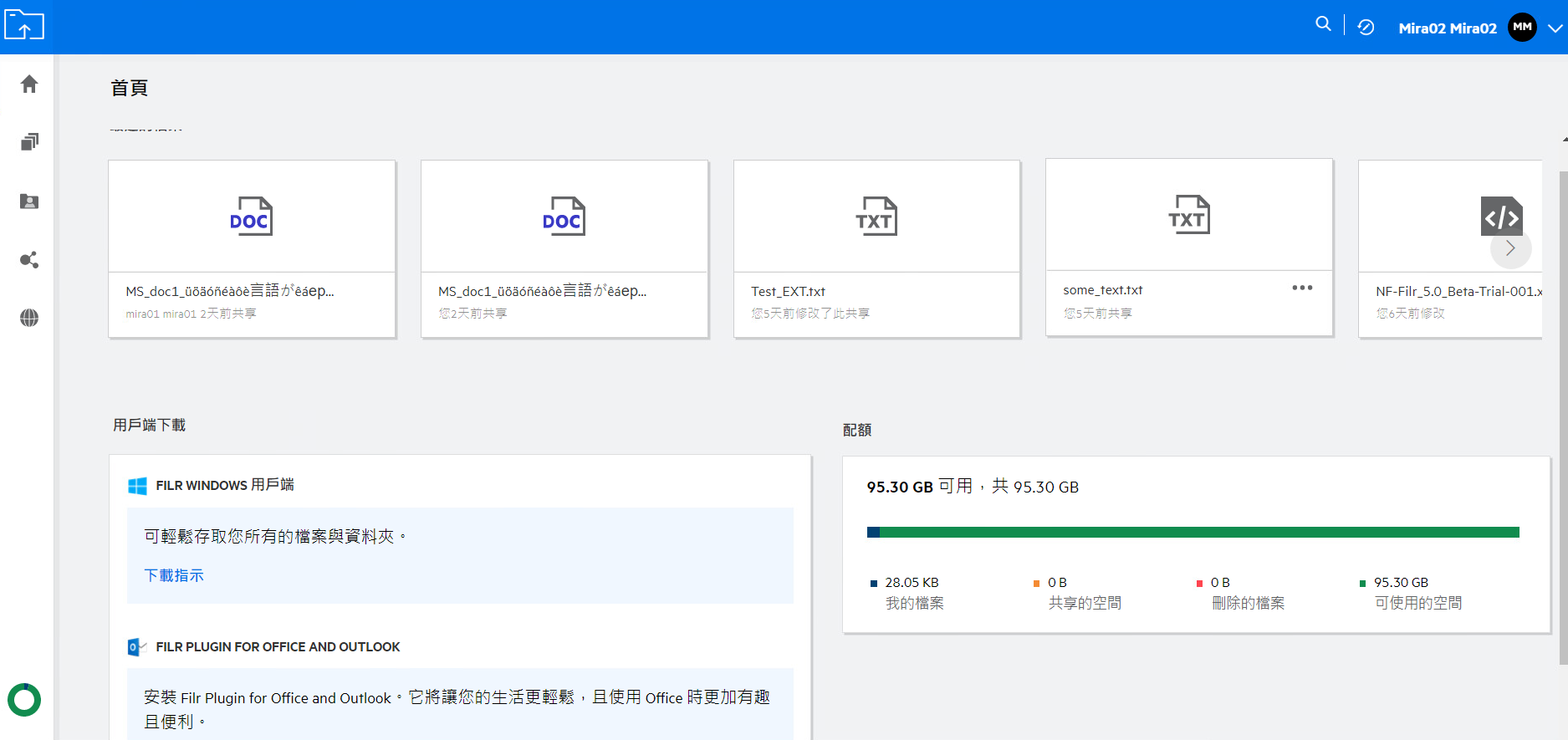
Task: Click the search magnifier icon
Action: click(1323, 24)
